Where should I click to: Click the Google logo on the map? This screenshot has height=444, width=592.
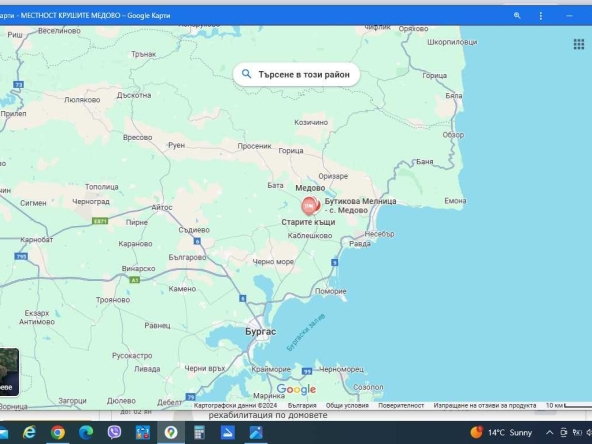pos(296,389)
